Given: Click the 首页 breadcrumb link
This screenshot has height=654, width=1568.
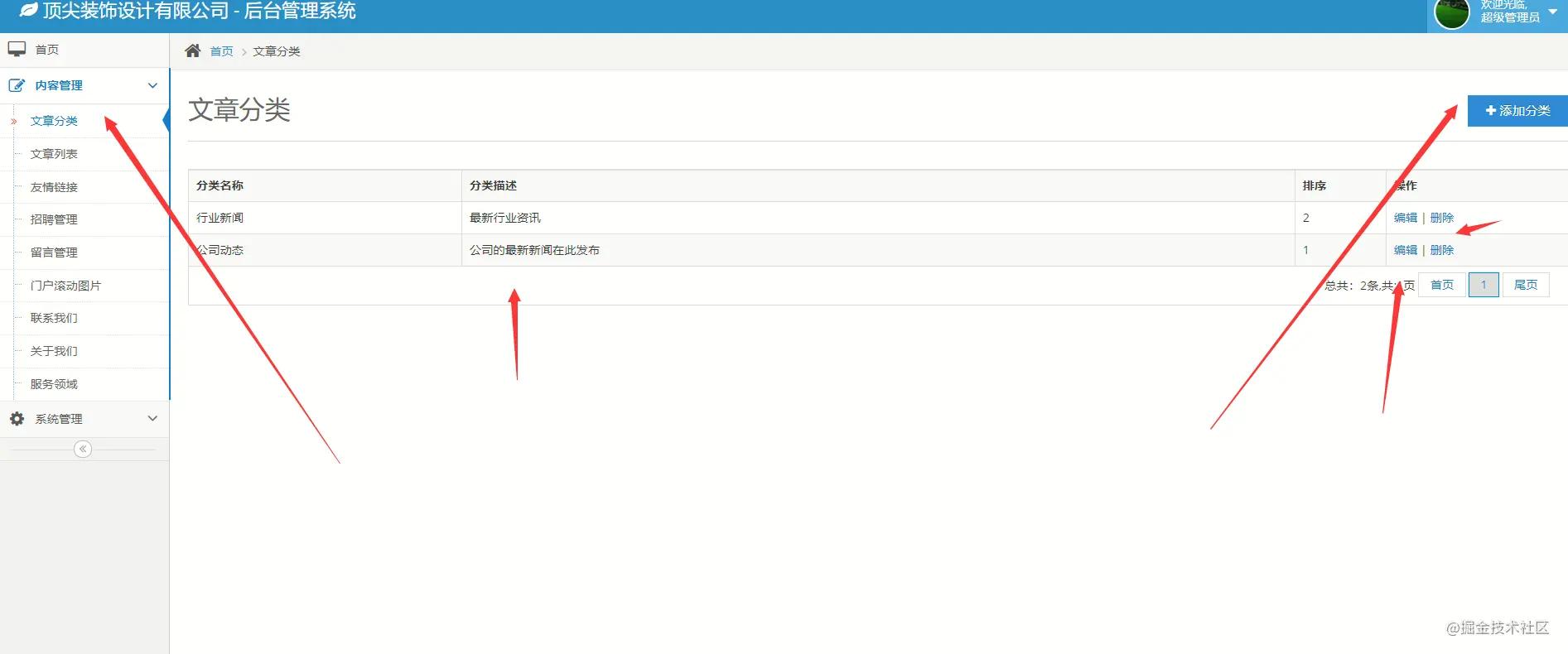Looking at the screenshot, I should (221, 51).
